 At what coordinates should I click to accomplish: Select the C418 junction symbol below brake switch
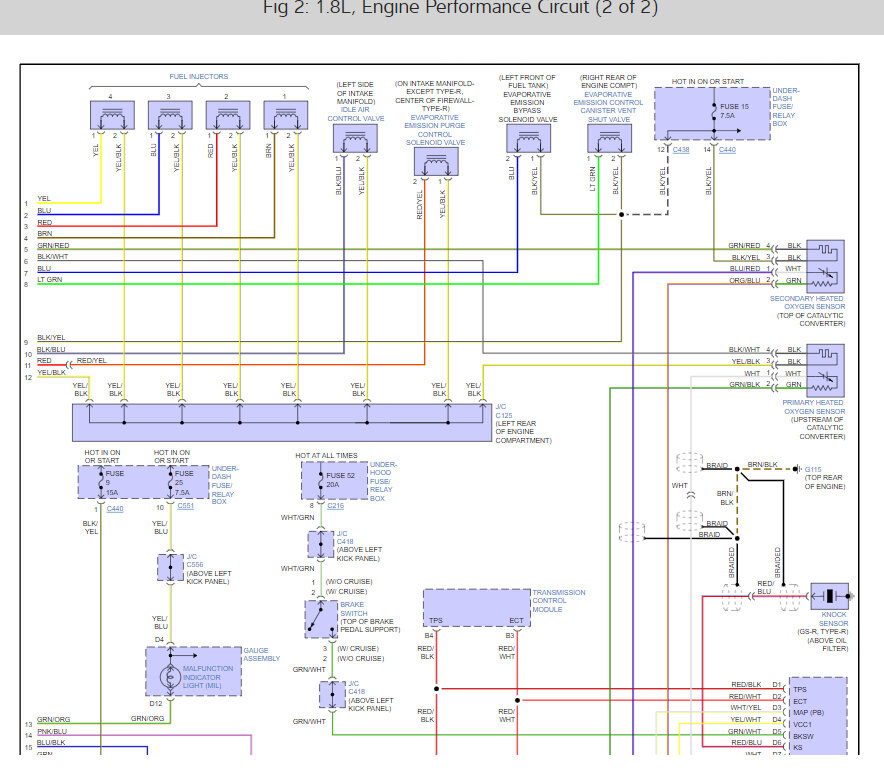point(332,695)
